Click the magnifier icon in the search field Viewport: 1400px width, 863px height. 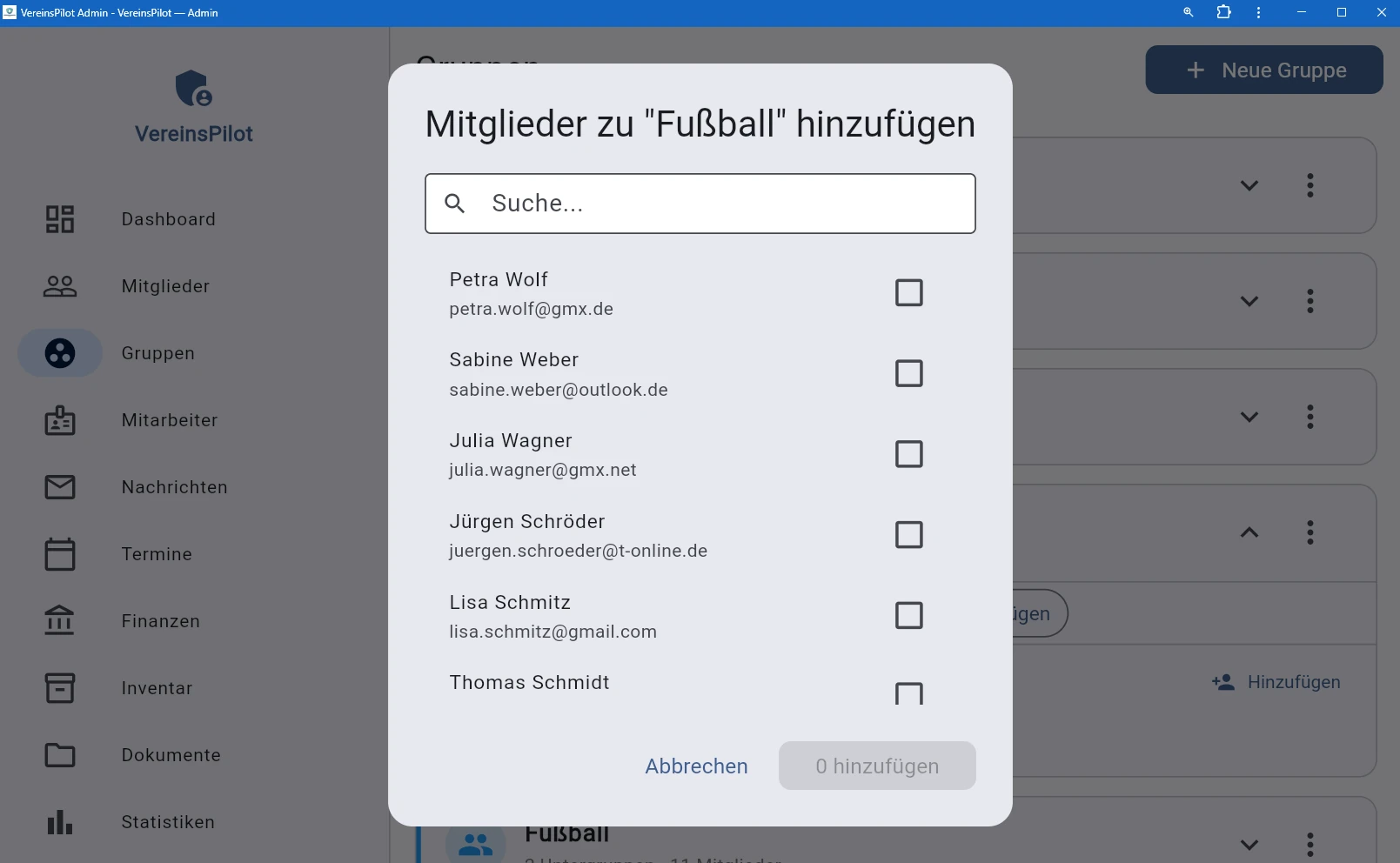point(456,203)
